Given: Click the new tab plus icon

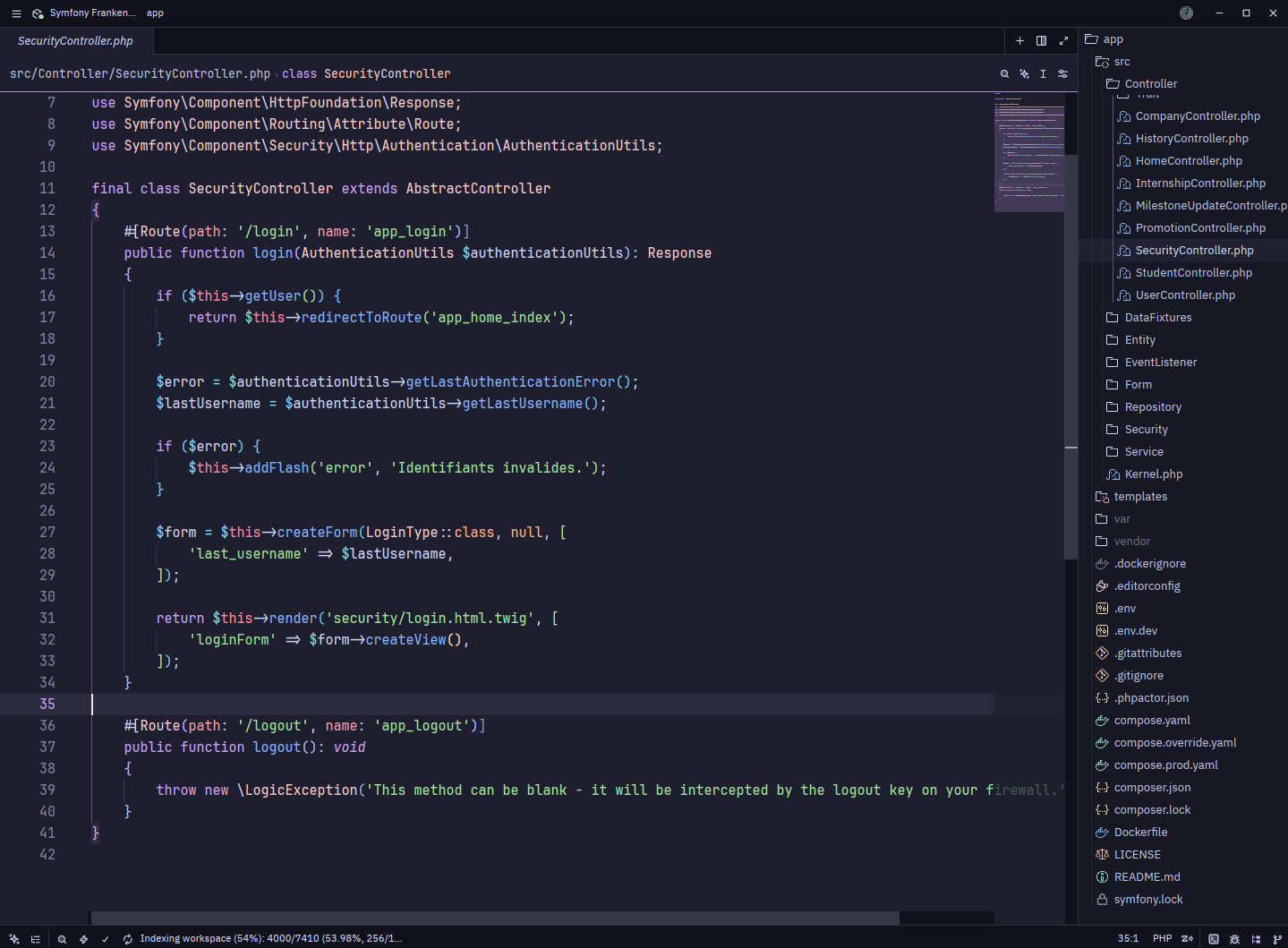Looking at the screenshot, I should pos(1019,40).
